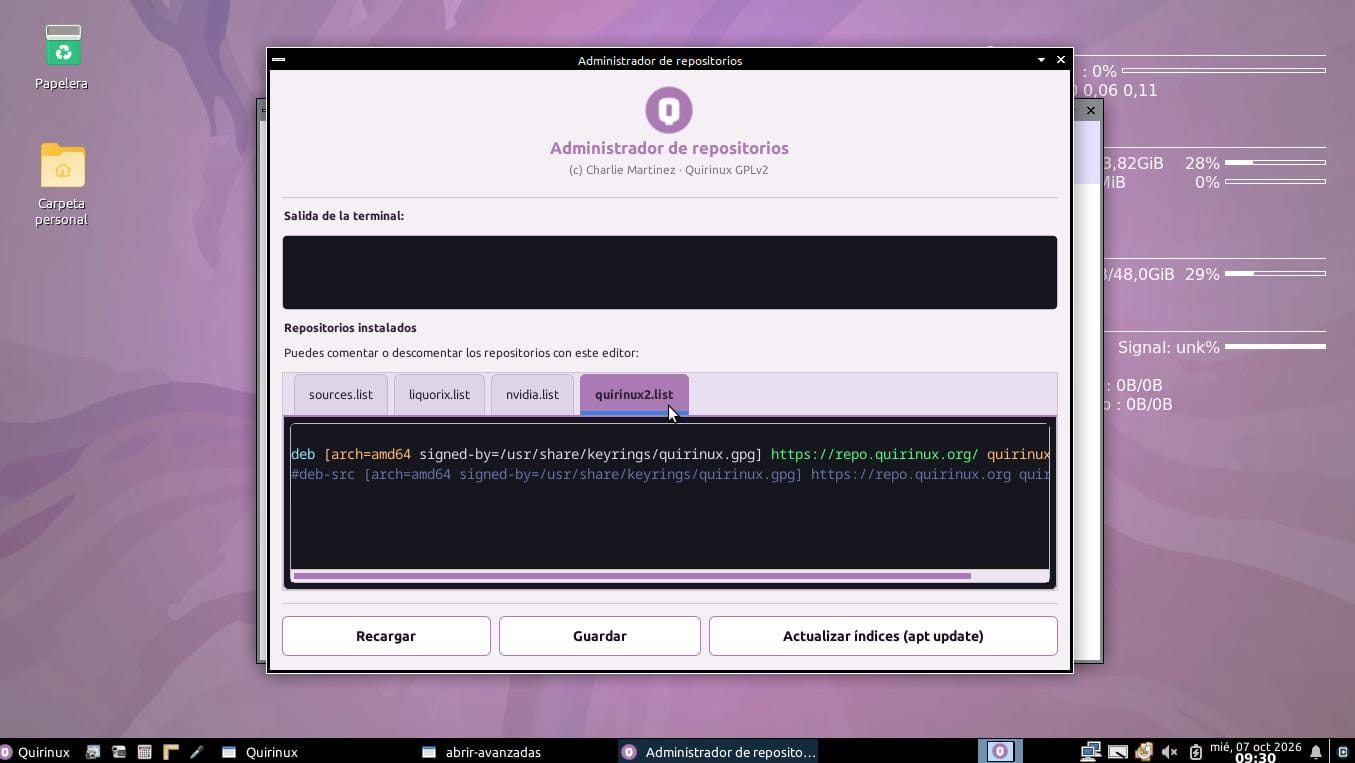Viewport: 1355px width, 763px height.
Task: Switch to the liquorix.list tab
Action: [x=439, y=395]
